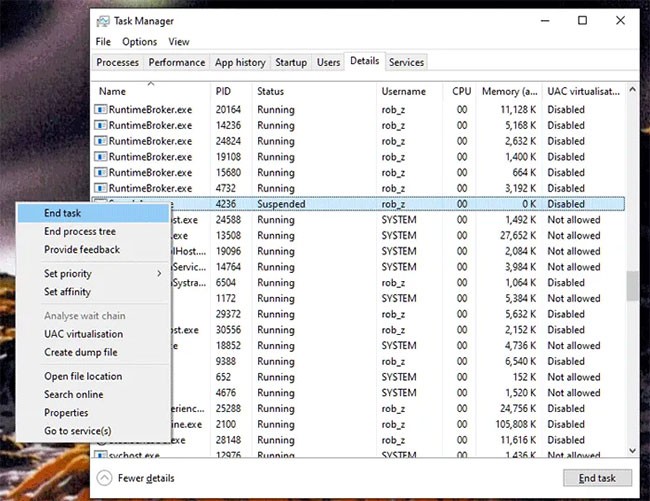650x501 pixels.
Task: Switch to the Services tab
Action: coord(406,62)
